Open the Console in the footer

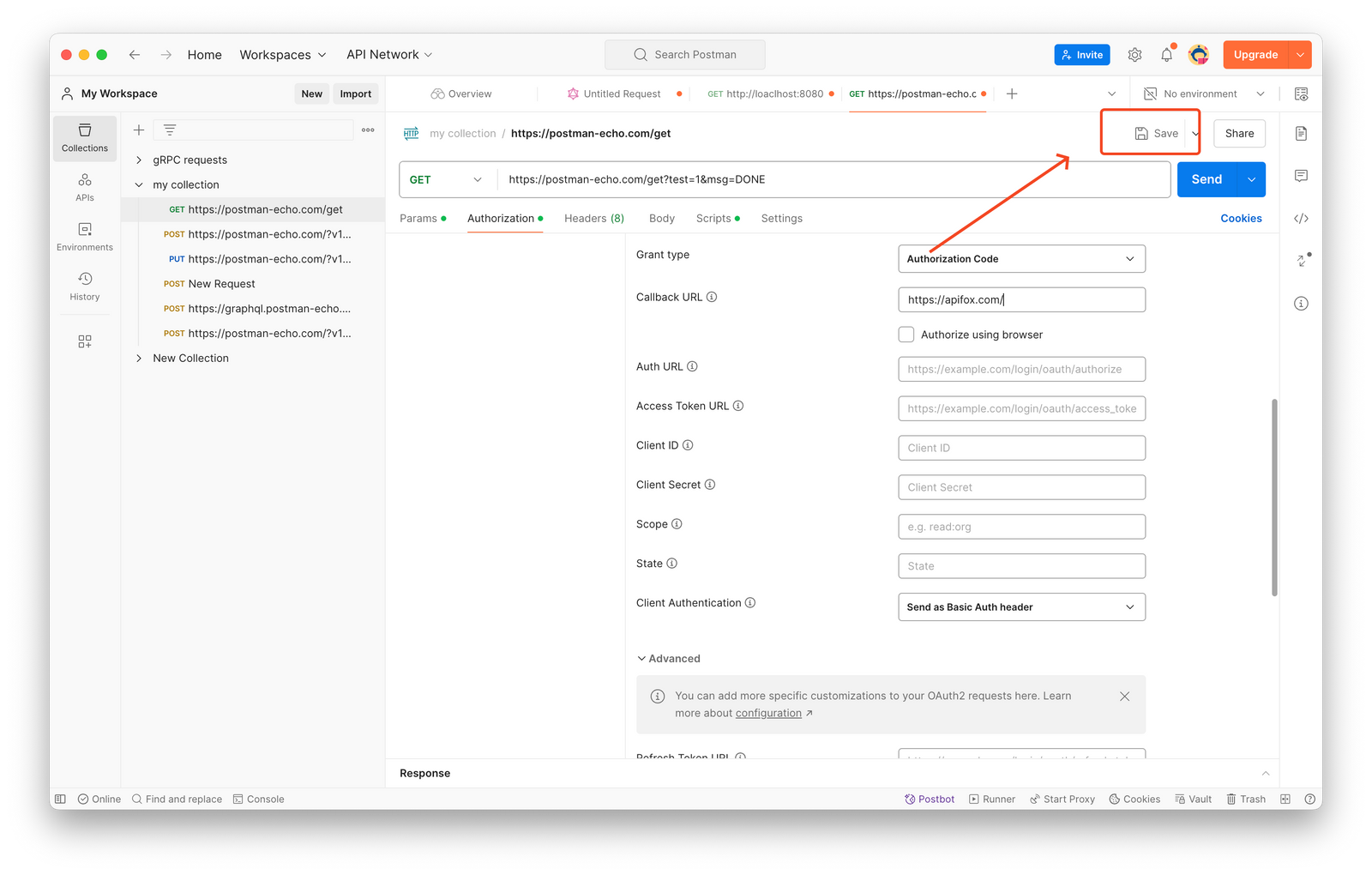click(x=259, y=799)
